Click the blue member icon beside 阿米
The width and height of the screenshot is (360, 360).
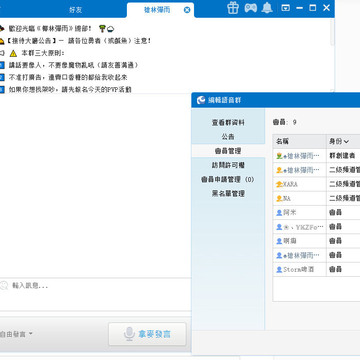pos(279,213)
